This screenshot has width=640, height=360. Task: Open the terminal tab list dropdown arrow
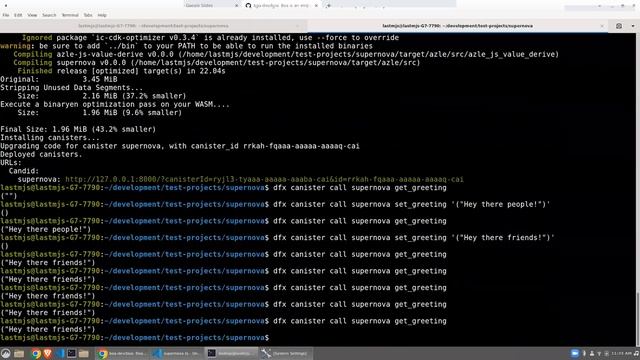633,26
